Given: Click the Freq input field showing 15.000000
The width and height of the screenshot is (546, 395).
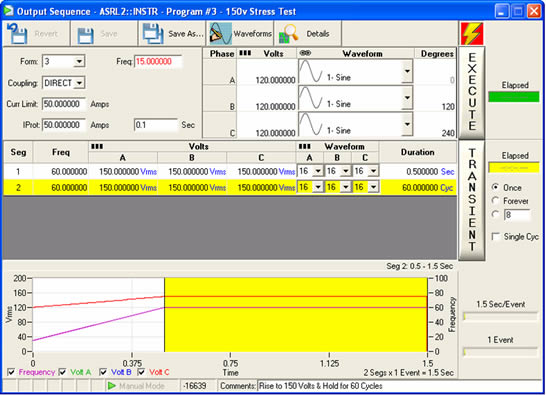Looking at the screenshot, I should pyautogui.click(x=158, y=62).
